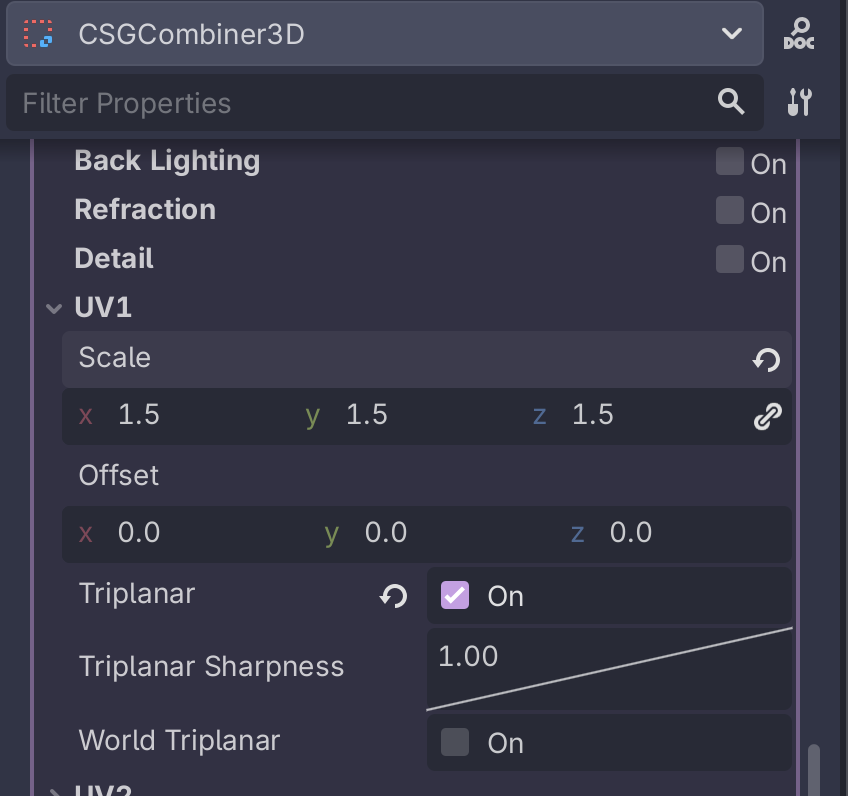Click the CSGCombiner3D node type icon

(x=38, y=34)
